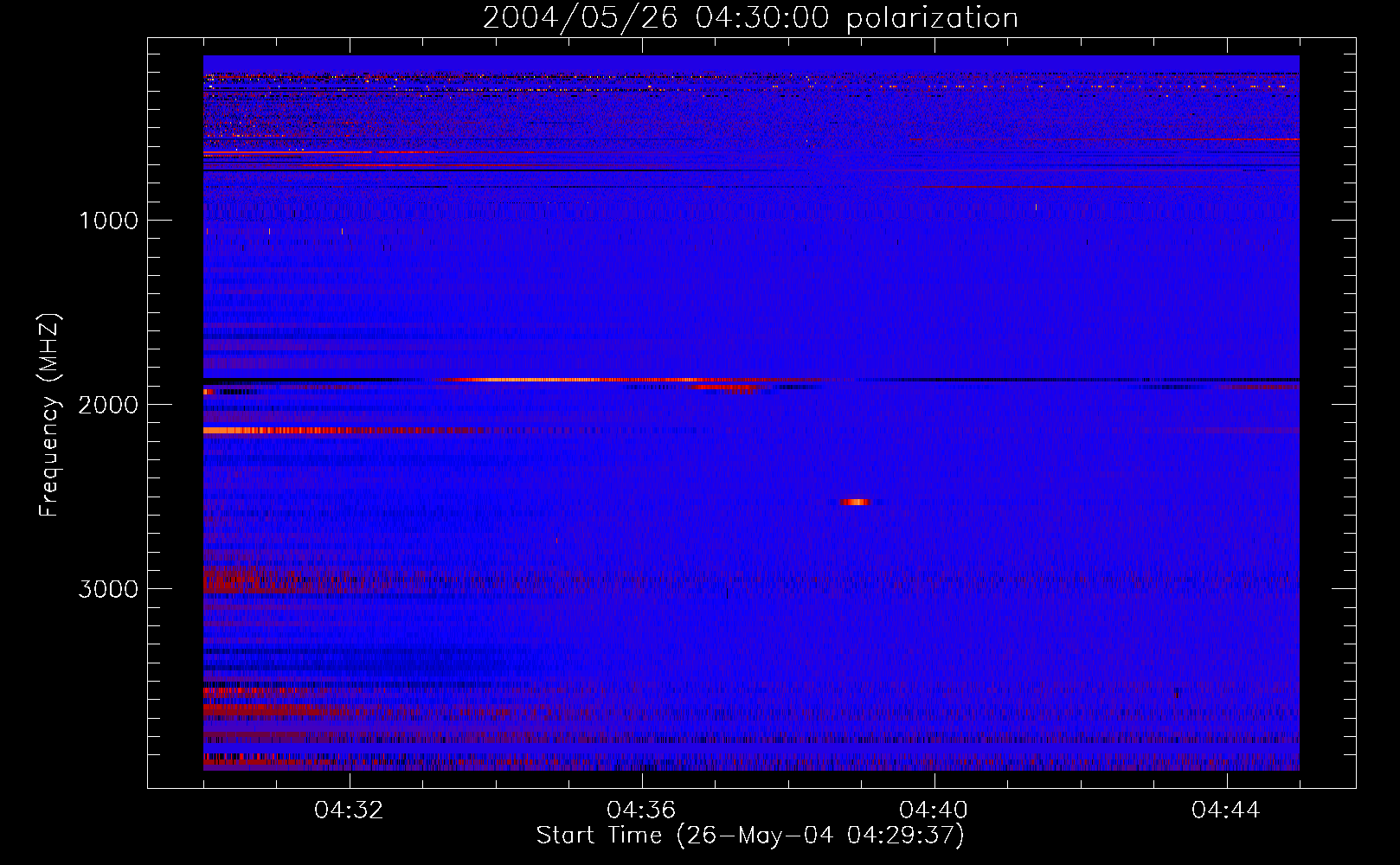Click the 2000 frequency tick label
The width and height of the screenshot is (1400, 865).
pyautogui.click(x=108, y=405)
